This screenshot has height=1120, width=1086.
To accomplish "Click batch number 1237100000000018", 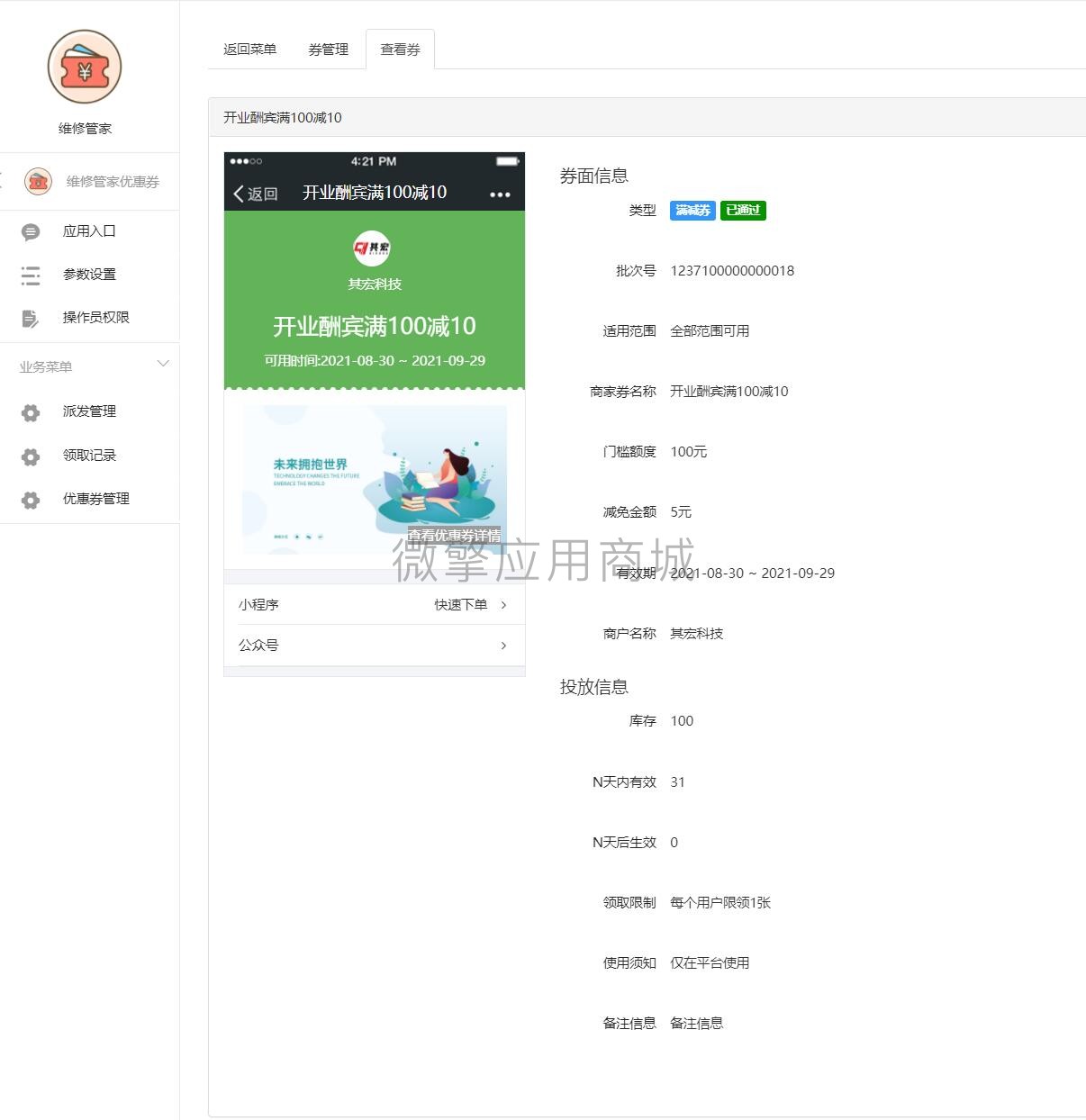I will [x=732, y=271].
